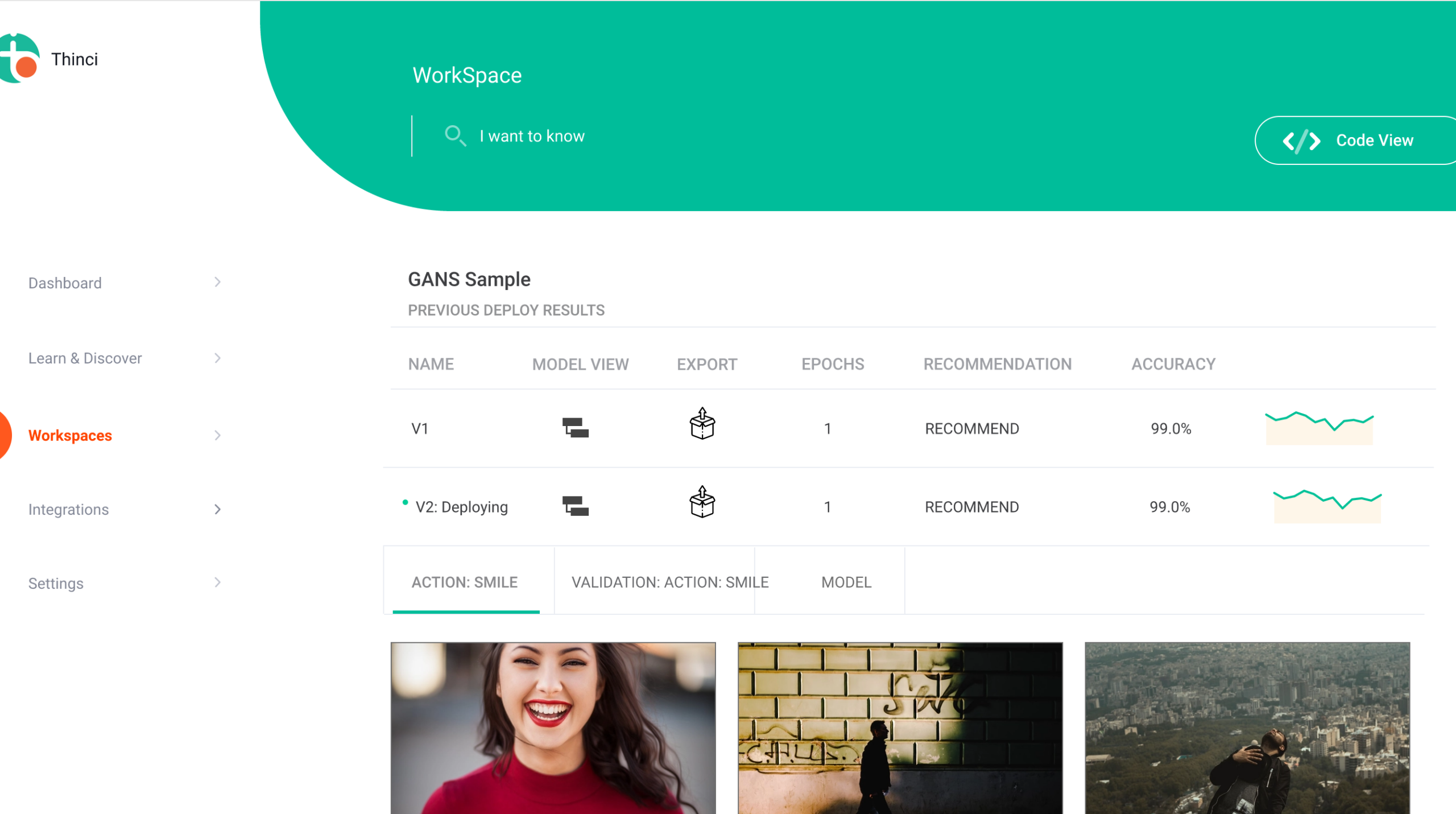The image size is (1456, 814).
Task: Go to Integrations in the sidebar
Action: (x=68, y=510)
